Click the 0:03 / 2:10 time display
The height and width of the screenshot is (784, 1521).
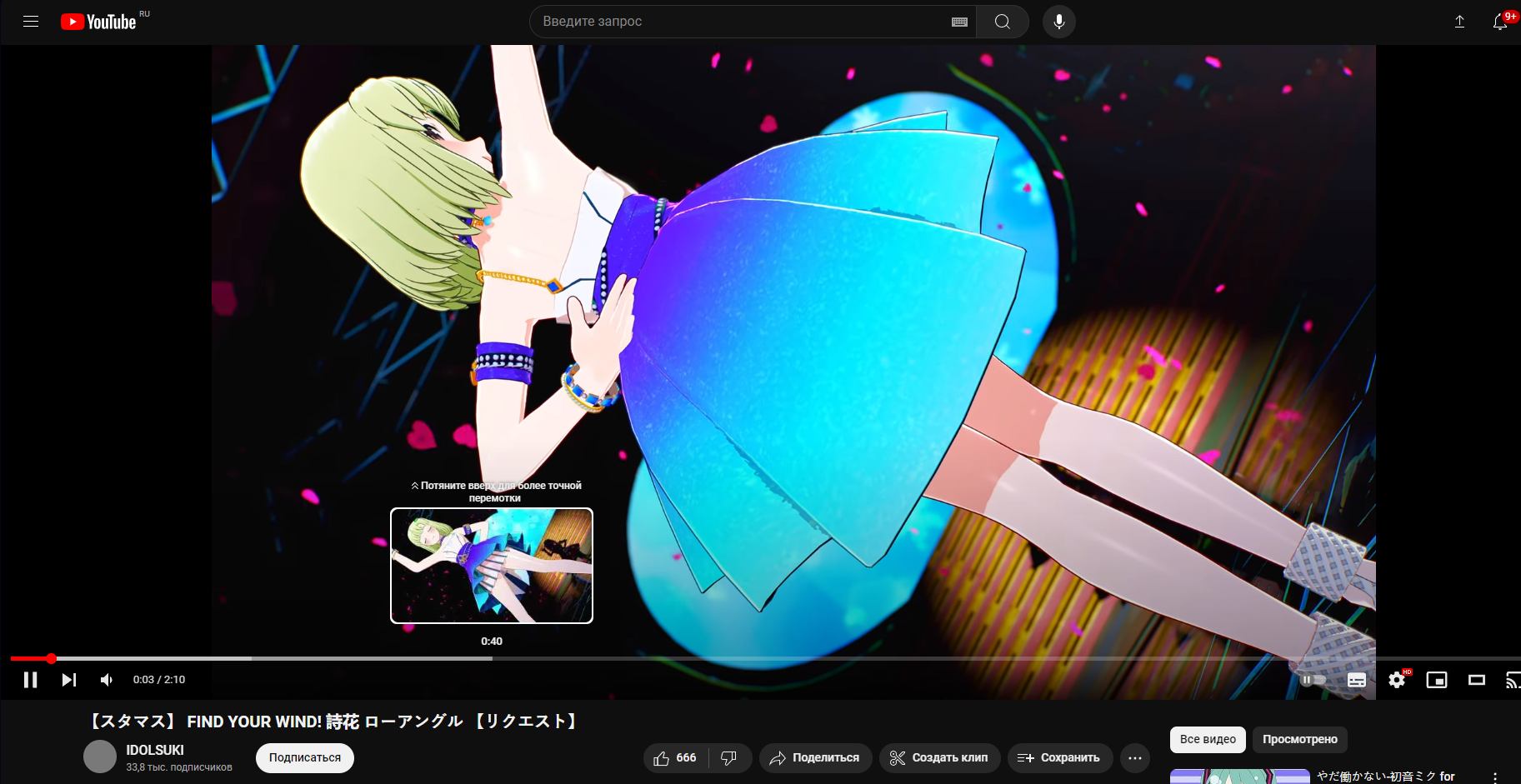click(x=159, y=680)
